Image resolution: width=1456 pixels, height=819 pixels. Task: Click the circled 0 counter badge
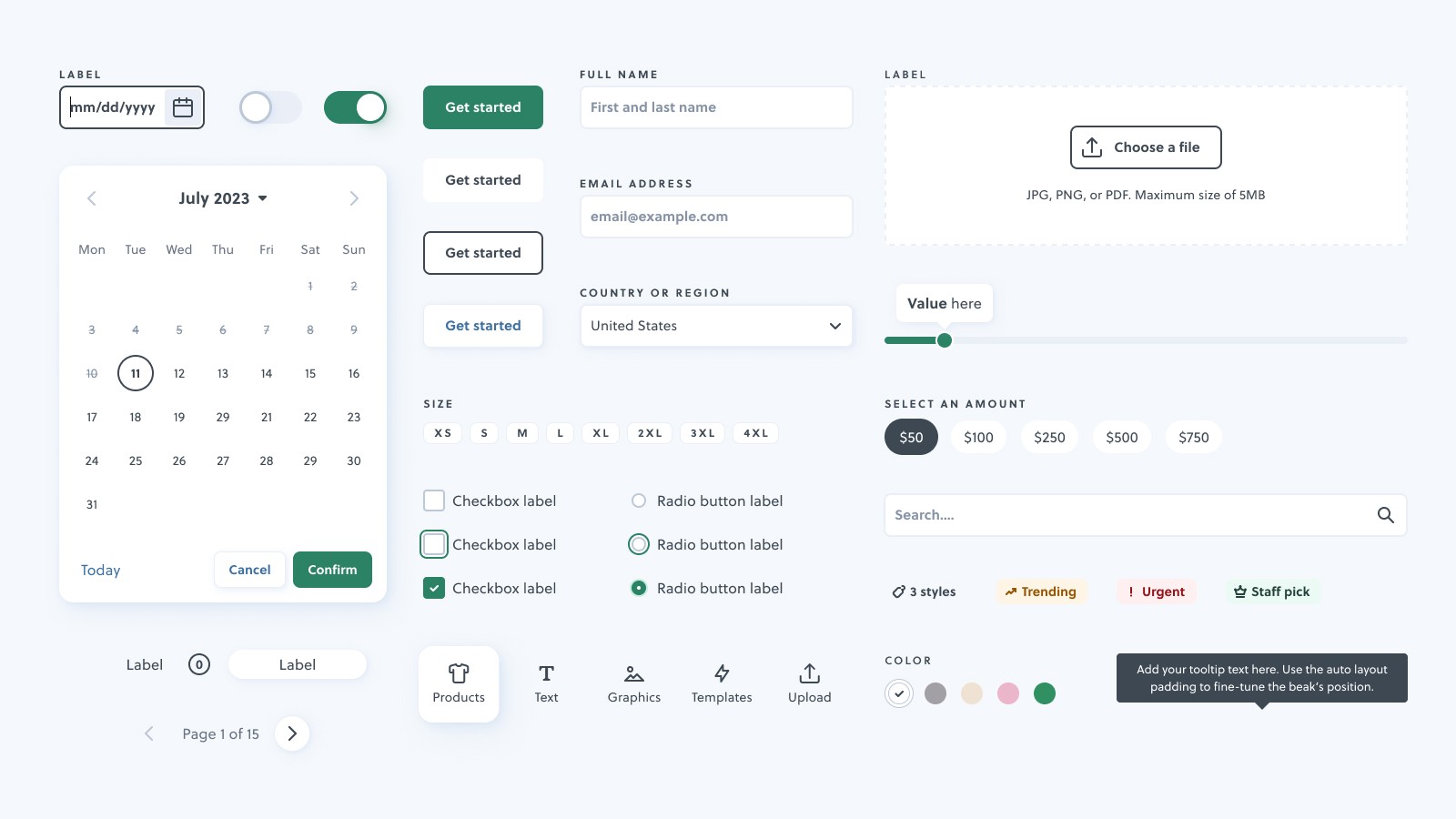[x=199, y=664]
